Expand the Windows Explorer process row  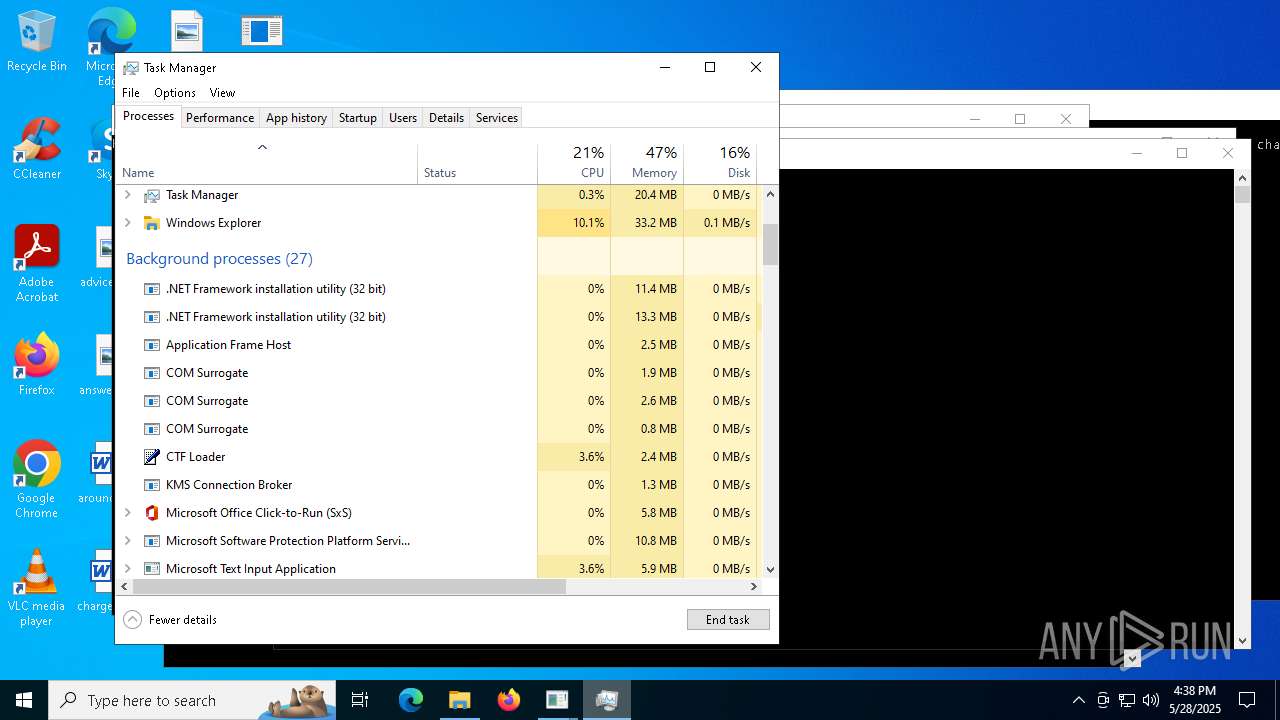coord(127,223)
